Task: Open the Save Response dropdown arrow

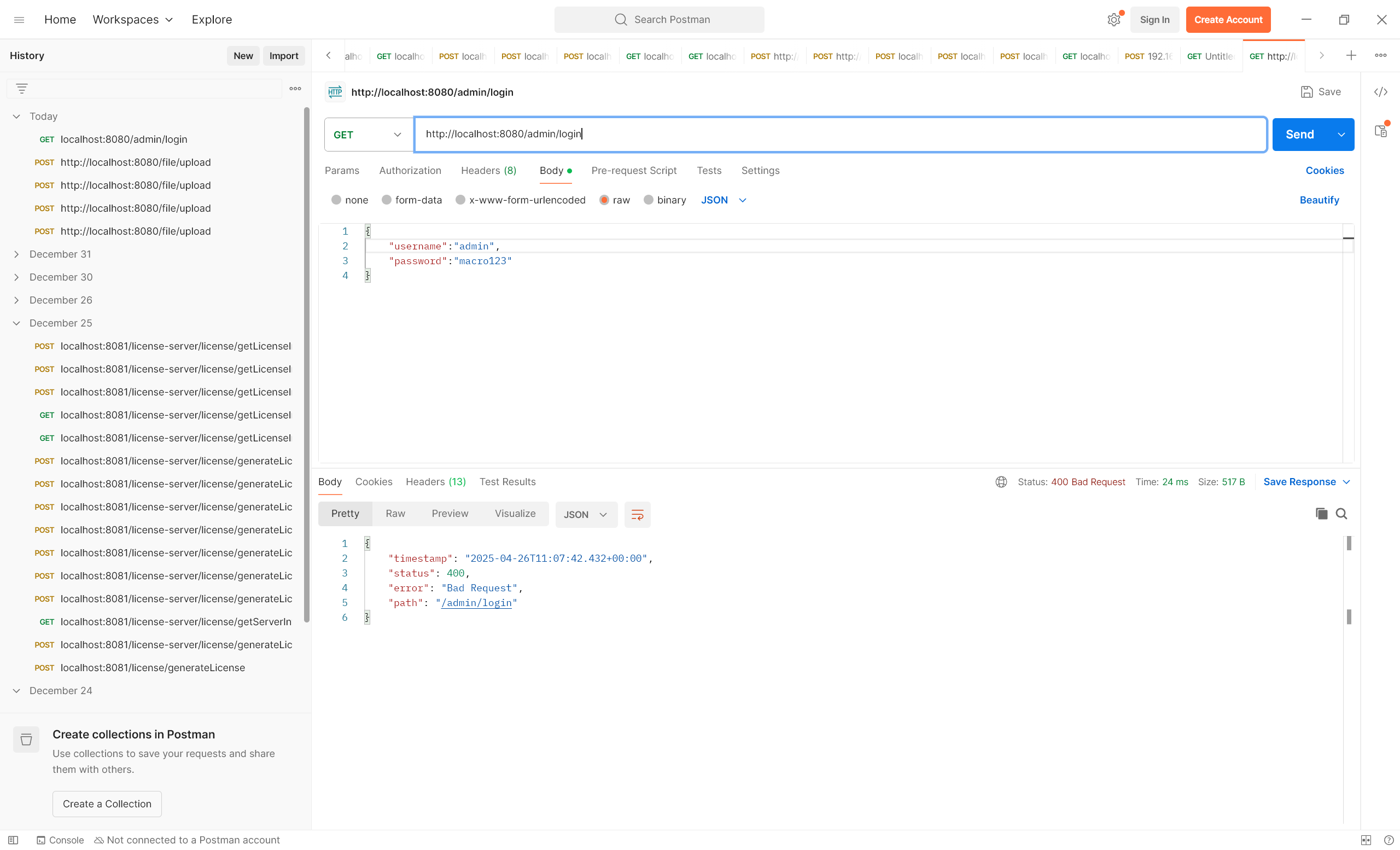Action: (1346, 482)
